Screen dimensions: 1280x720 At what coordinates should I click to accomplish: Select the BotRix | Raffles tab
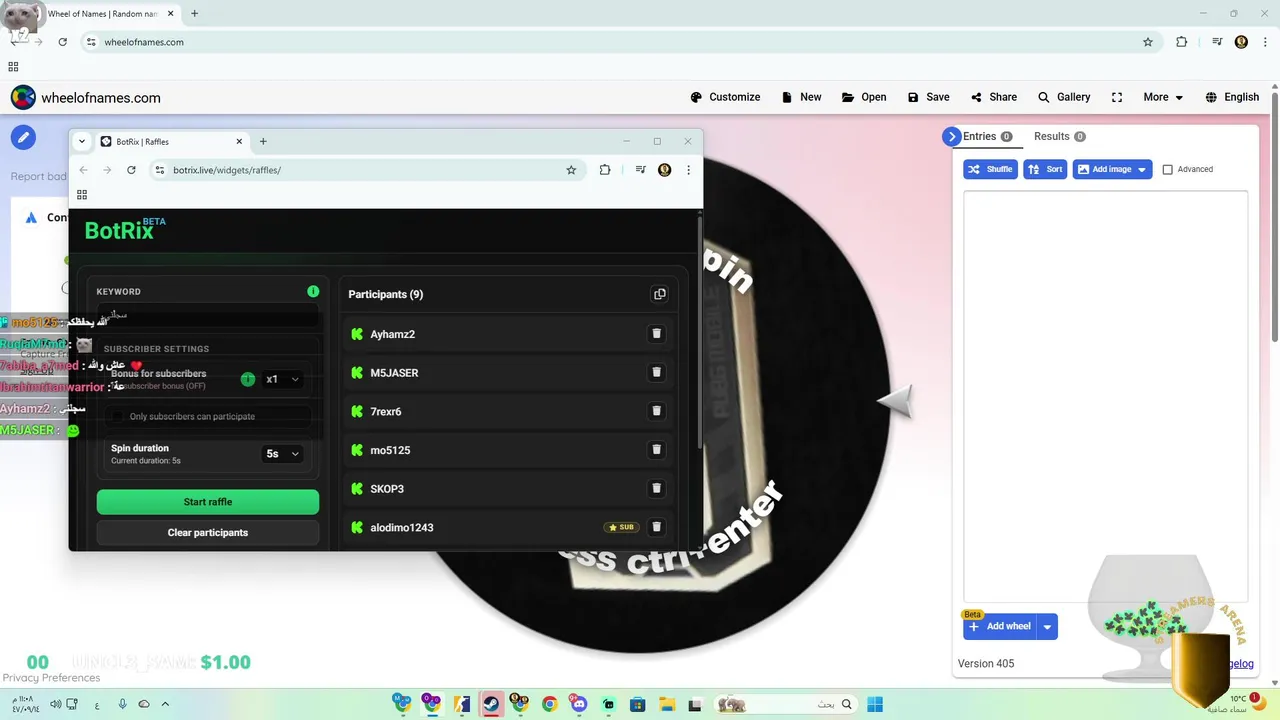tap(173, 141)
